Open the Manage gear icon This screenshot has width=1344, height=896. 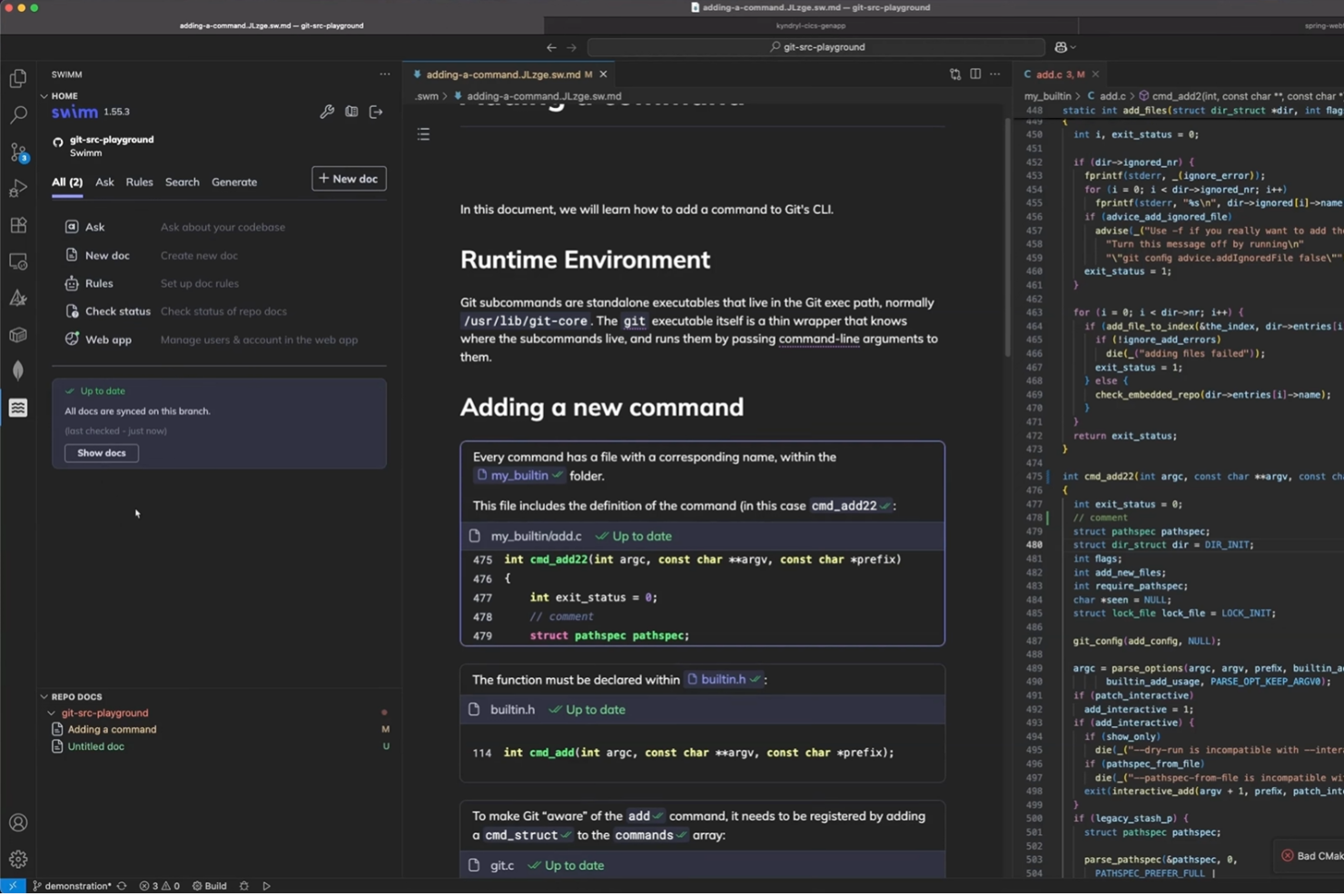click(x=18, y=859)
